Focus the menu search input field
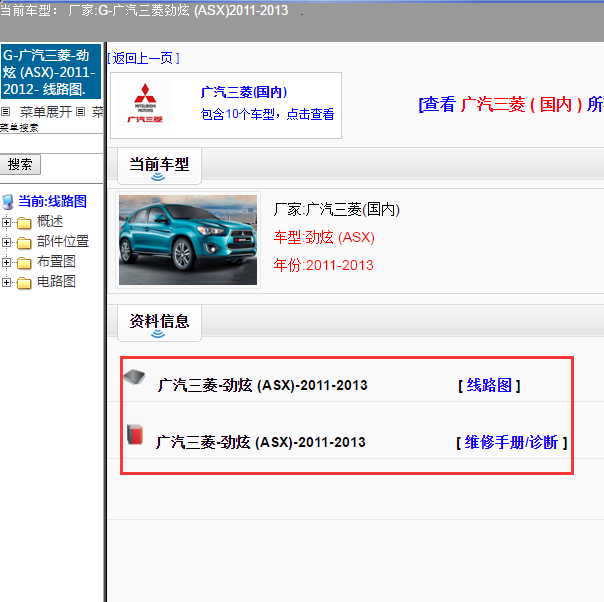The height and width of the screenshot is (602, 604). 51,144
